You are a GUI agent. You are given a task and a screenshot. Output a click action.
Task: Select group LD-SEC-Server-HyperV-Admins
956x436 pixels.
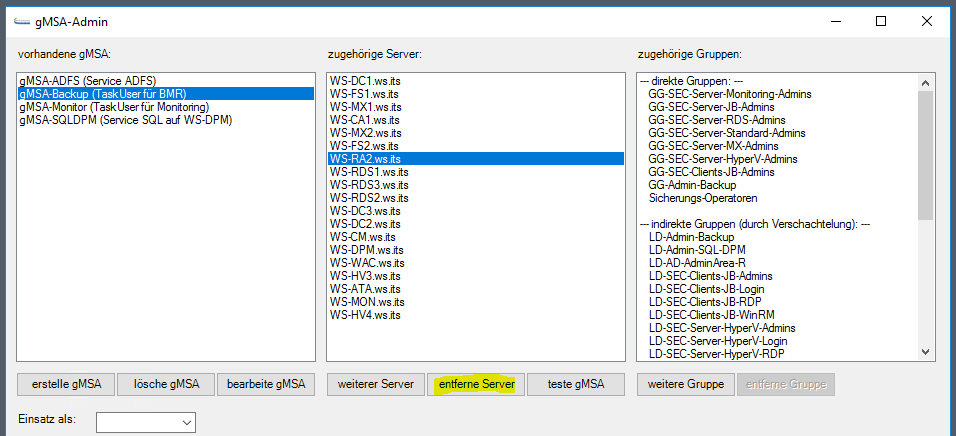722,328
